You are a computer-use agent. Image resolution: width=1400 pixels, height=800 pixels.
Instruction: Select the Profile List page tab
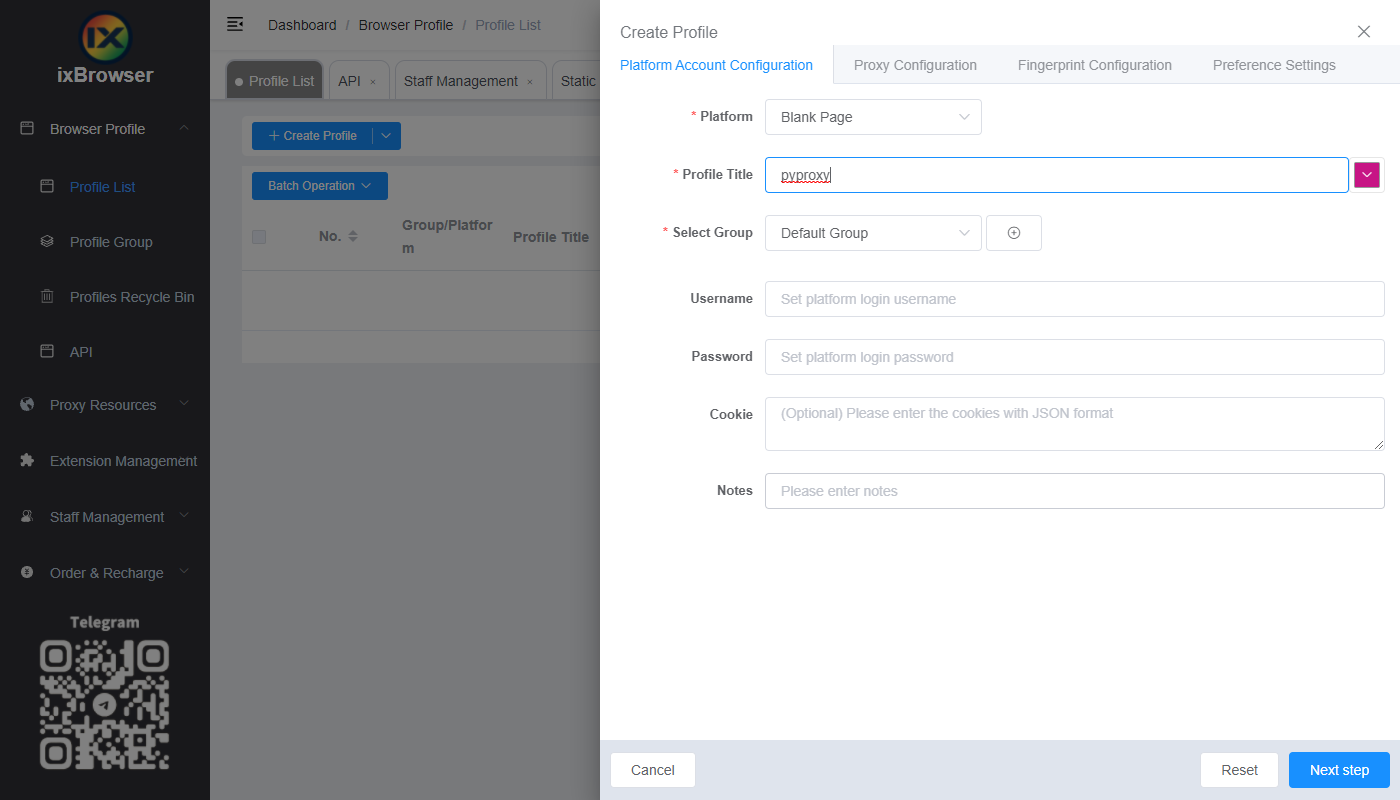[x=275, y=81]
